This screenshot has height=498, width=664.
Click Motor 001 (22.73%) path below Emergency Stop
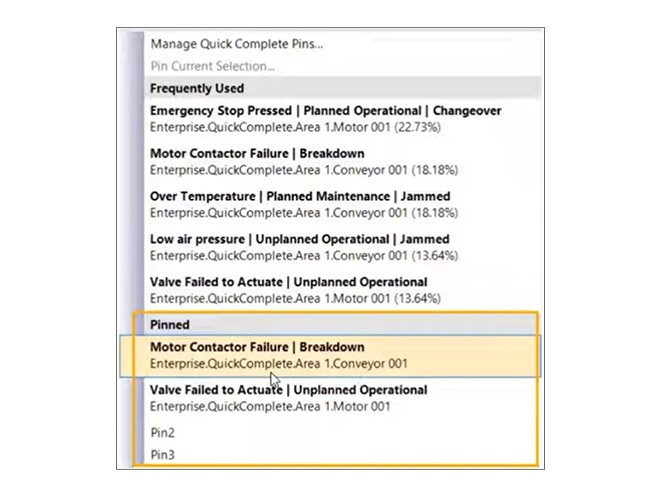coord(295,127)
